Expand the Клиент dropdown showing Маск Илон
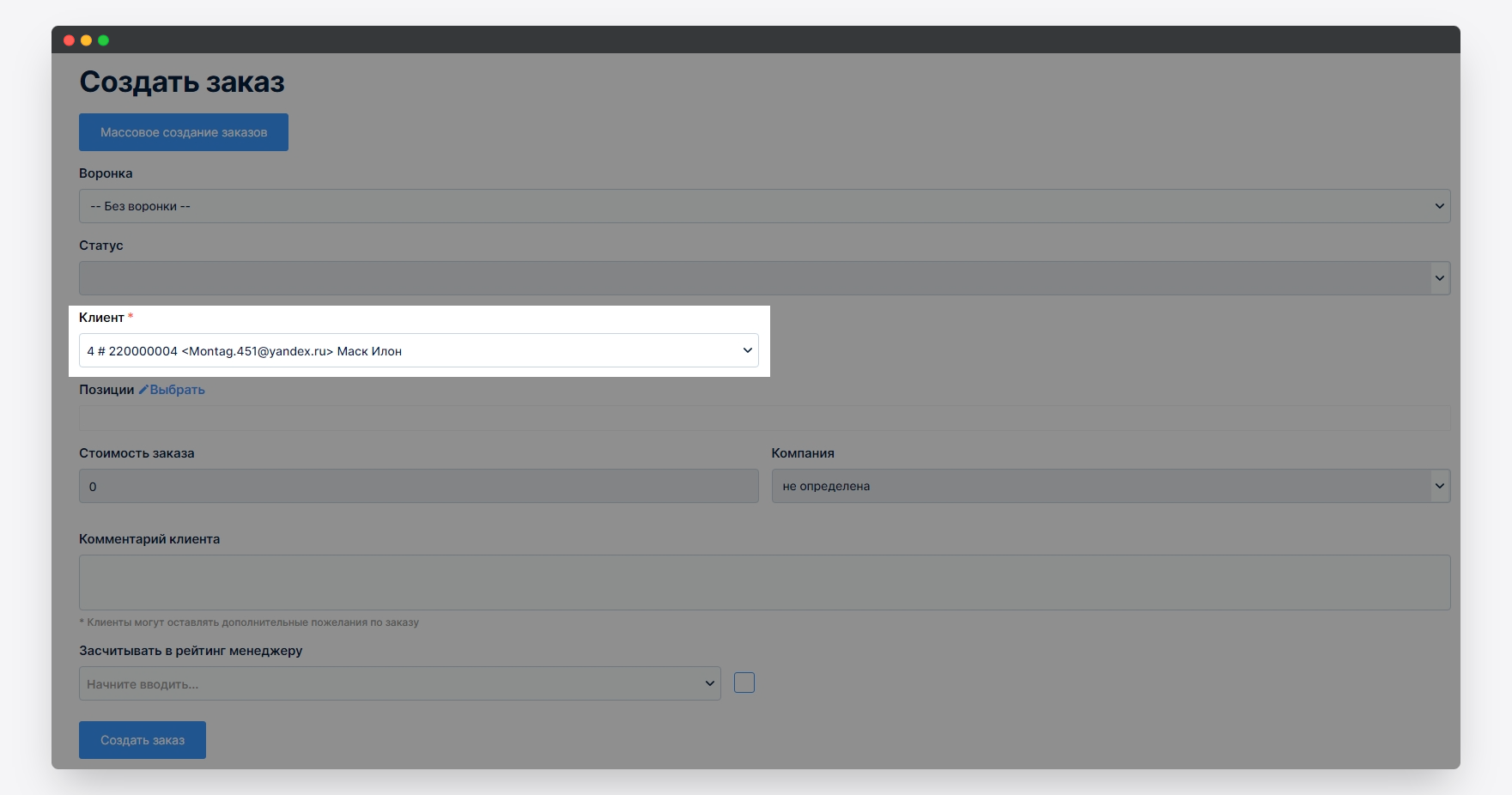Viewport: 1512px width, 795px height. pyautogui.click(x=418, y=350)
